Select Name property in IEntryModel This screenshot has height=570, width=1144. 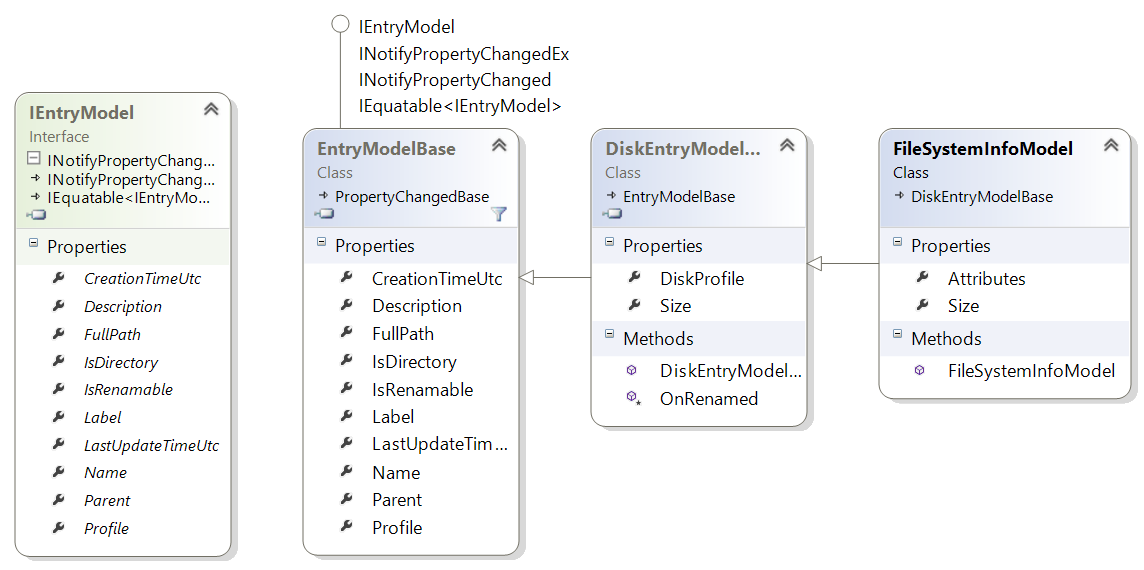click(x=106, y=473)
